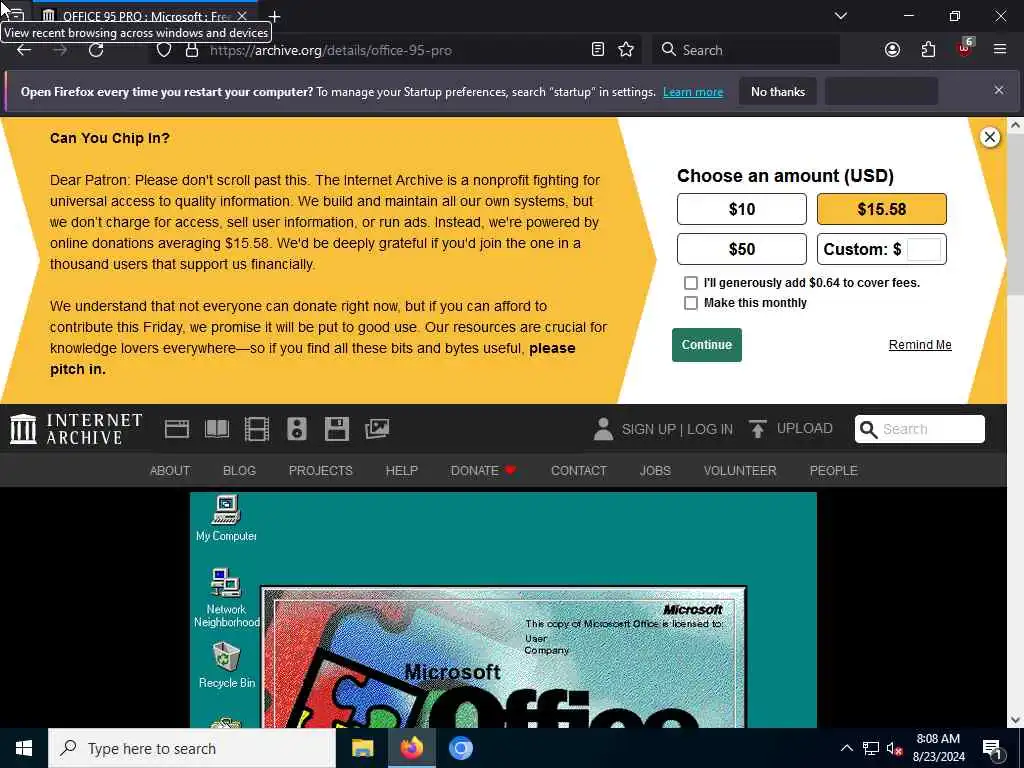Open the Video film icon
This screenshot has width=1024, height=768.
[x=257, y=429]
